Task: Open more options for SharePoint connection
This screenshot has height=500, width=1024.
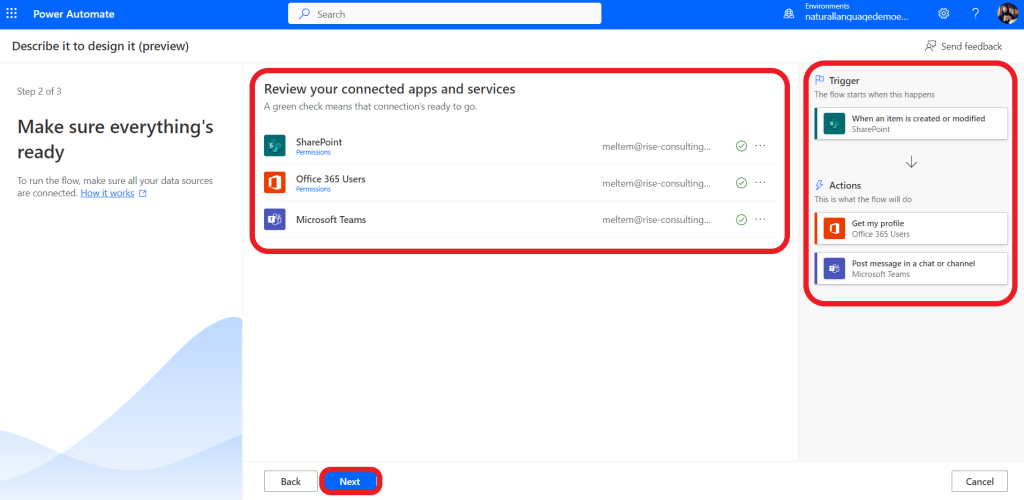Action: click(761, 146)
